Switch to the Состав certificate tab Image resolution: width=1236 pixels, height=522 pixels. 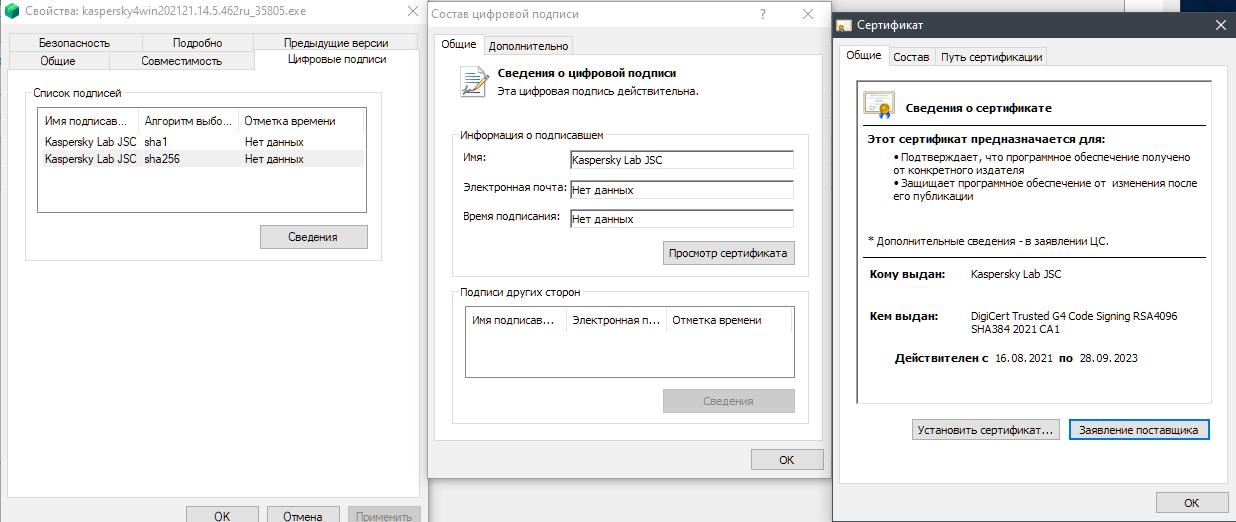tap(911, 57)
